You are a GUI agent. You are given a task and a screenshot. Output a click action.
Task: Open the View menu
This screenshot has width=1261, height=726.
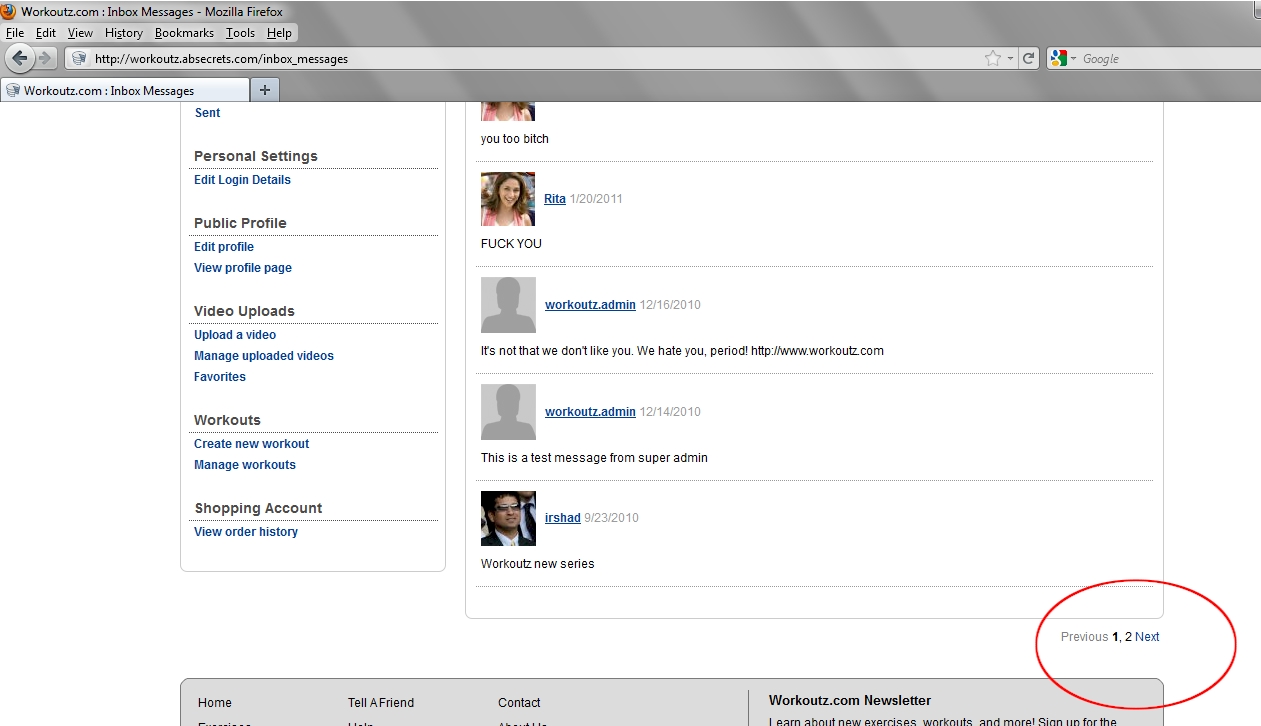pos(80,33)
